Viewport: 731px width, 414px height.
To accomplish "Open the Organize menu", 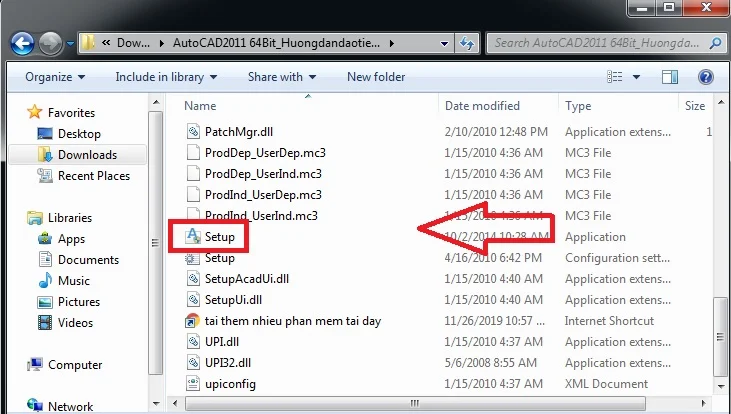I will [55, 77].
